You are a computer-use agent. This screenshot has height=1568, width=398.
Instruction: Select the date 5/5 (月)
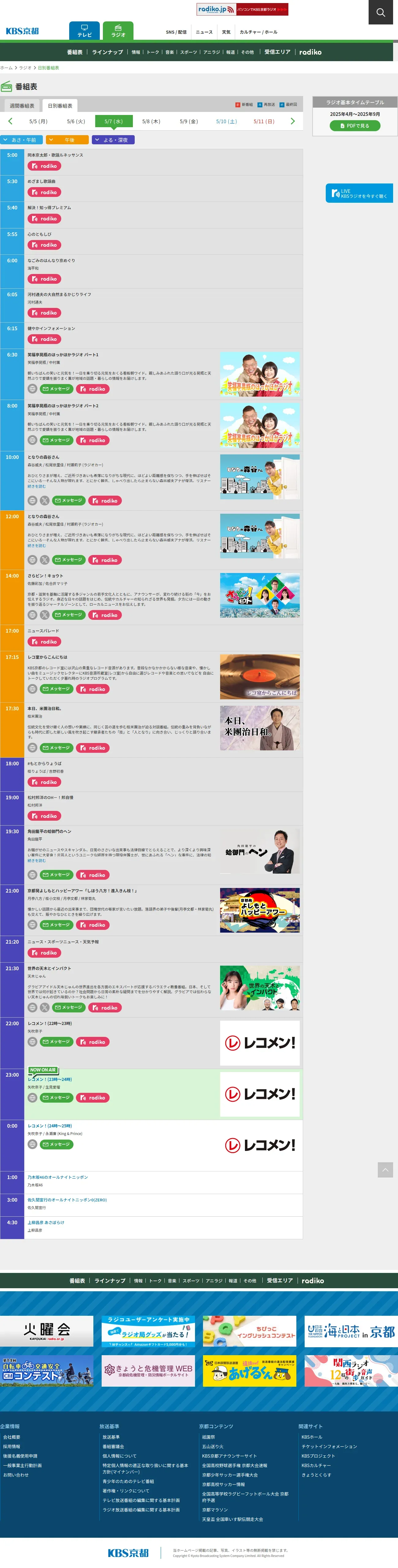pos(38,122)
